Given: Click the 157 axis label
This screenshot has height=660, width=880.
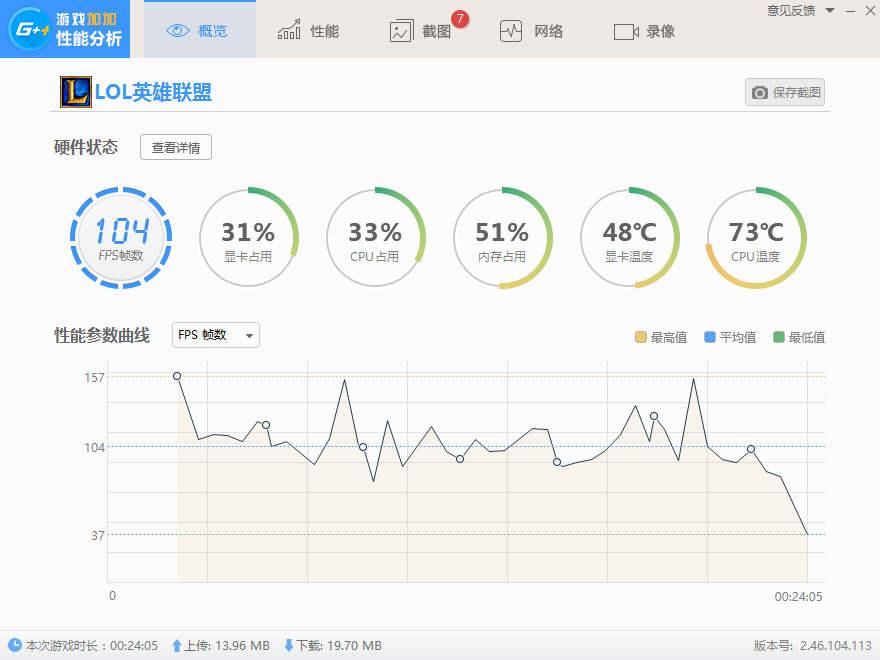Looking at the screenshot, I should [x=94, y=378].
